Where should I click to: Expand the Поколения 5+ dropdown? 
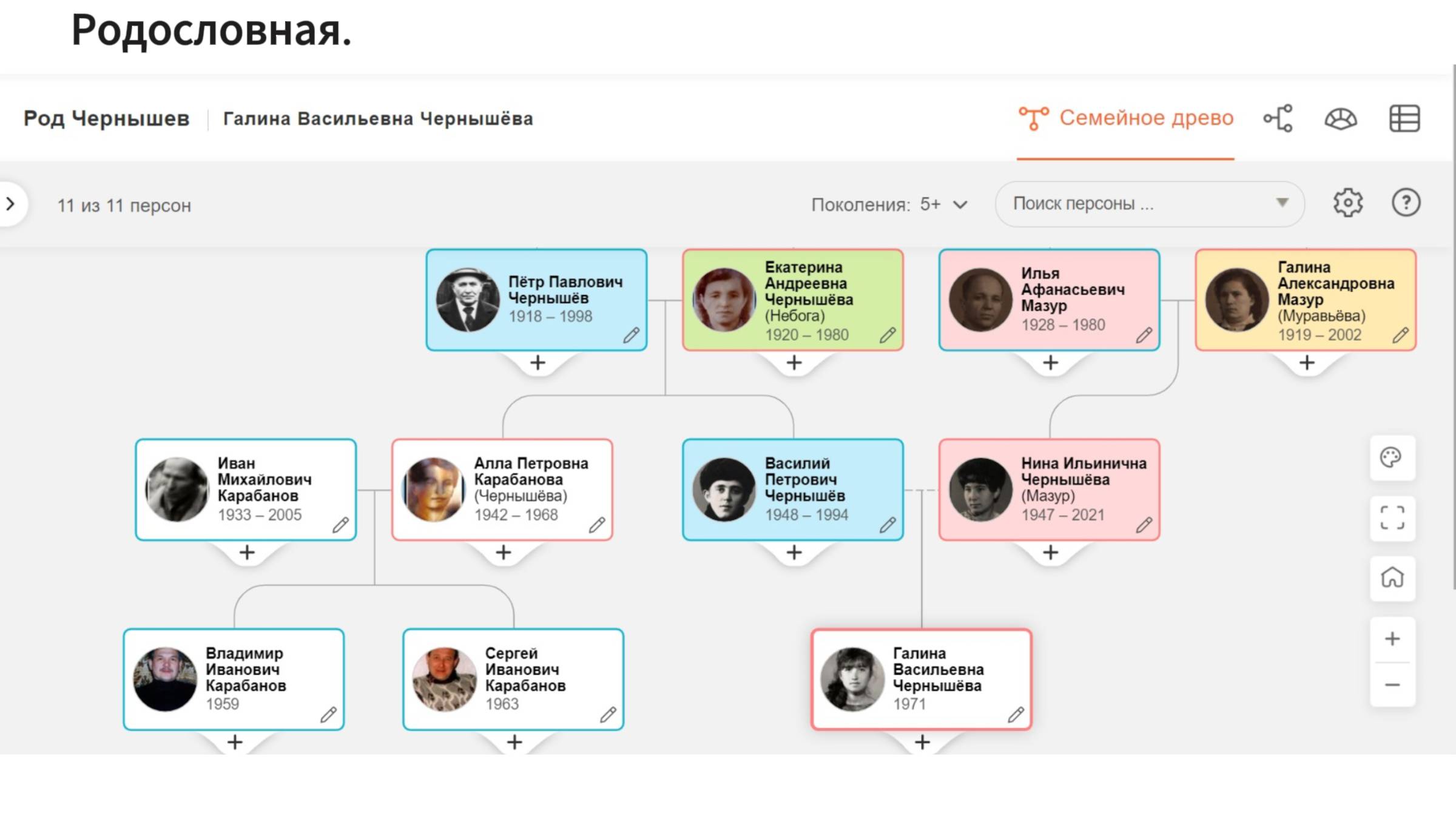889,204
